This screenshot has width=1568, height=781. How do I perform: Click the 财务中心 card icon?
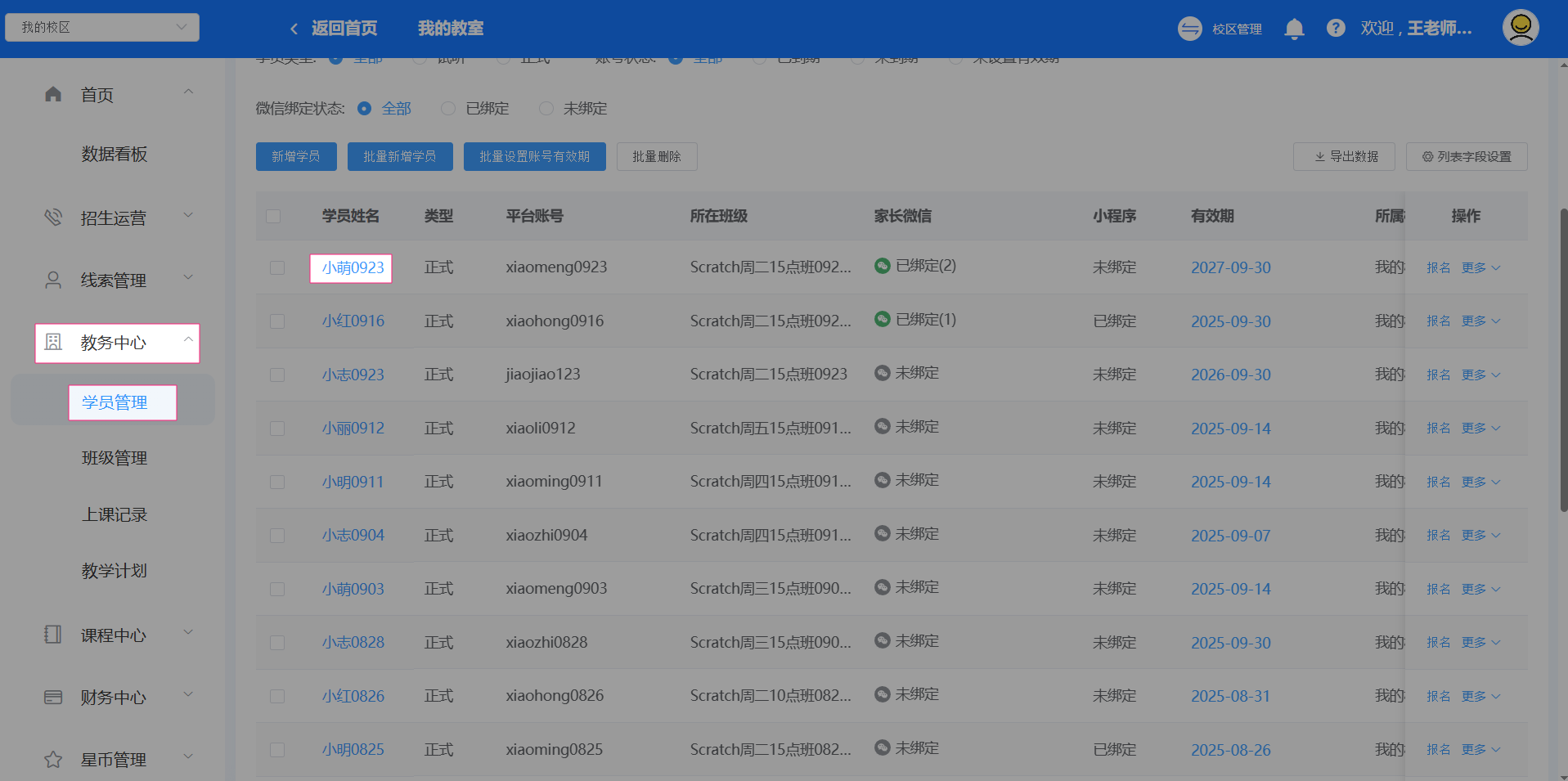pyautogui.click(x=53, y=698)
